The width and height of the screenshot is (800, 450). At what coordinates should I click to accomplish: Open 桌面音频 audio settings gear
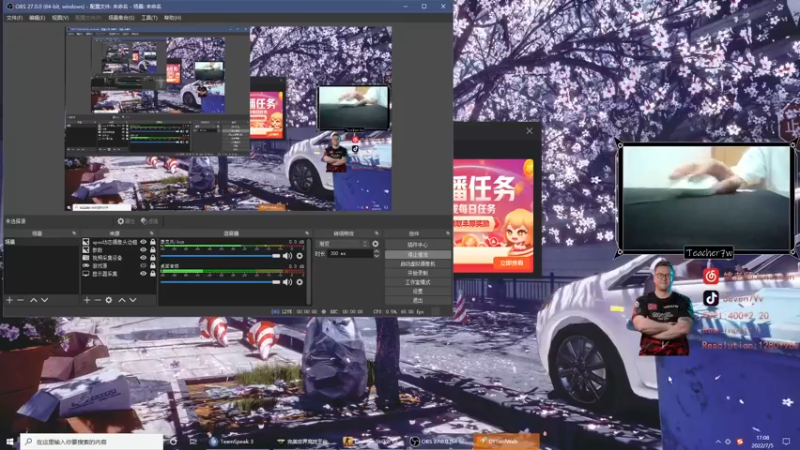tap(299, 282)
